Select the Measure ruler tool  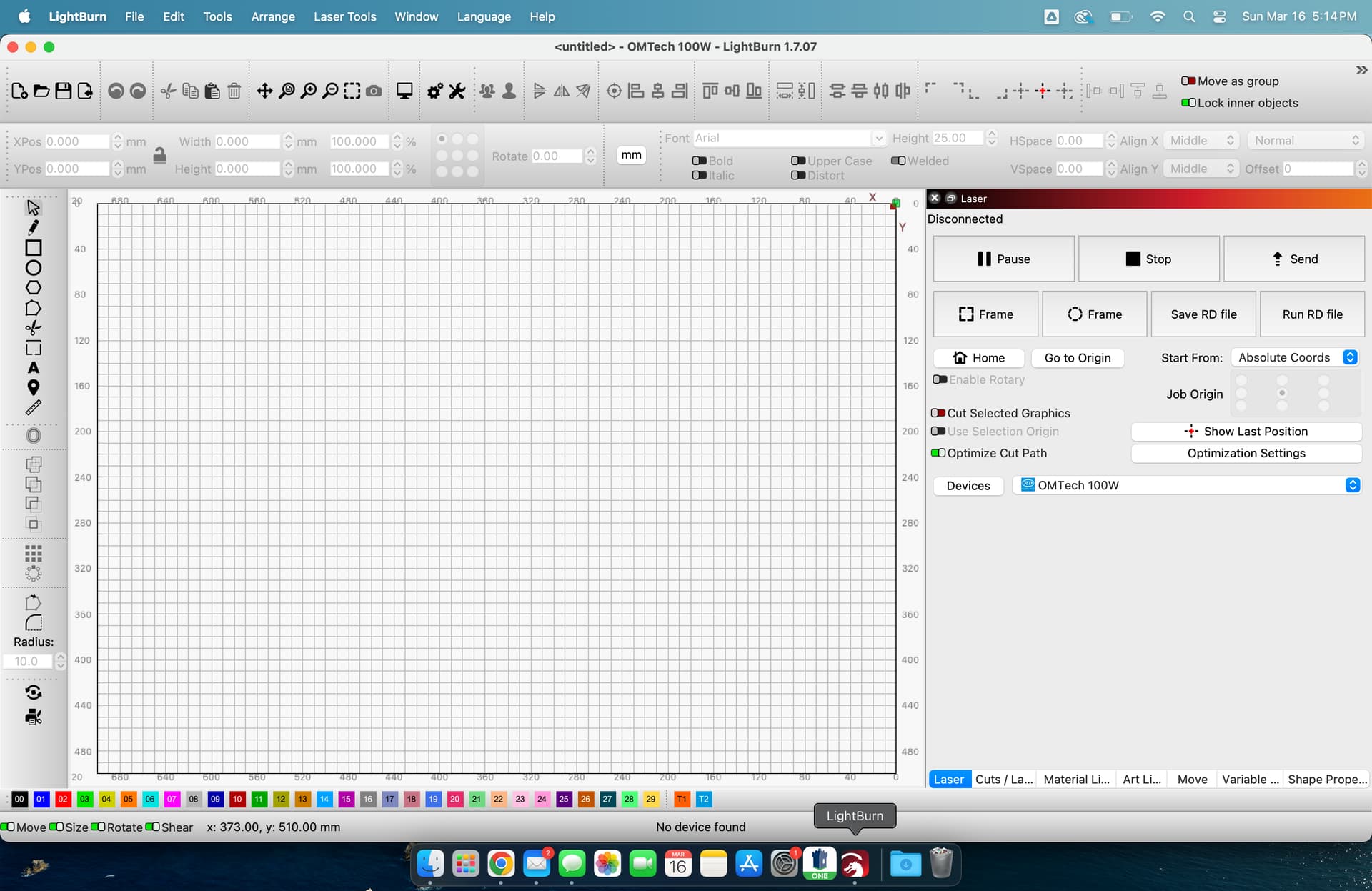(x=33, y=407)
